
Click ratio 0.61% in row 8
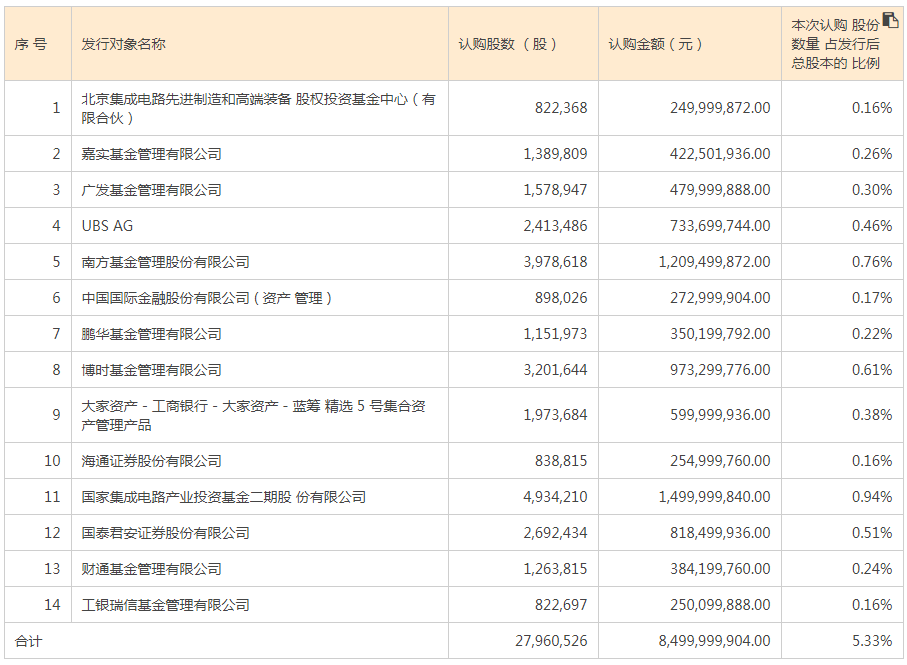point(872,370)
